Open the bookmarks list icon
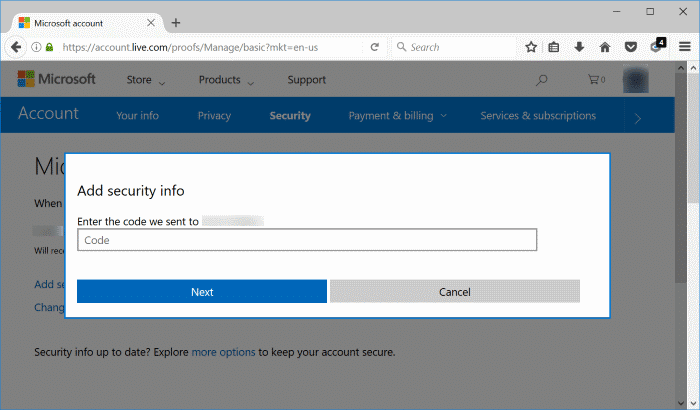The width and height of the screenshot is (700, 410). coord(554,47)
